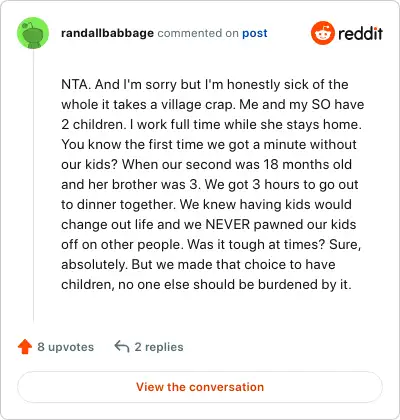Click the line starting "absolutely. But we made"
The width and height of the screenshot is (400, 420).
(x=198, y=265)
